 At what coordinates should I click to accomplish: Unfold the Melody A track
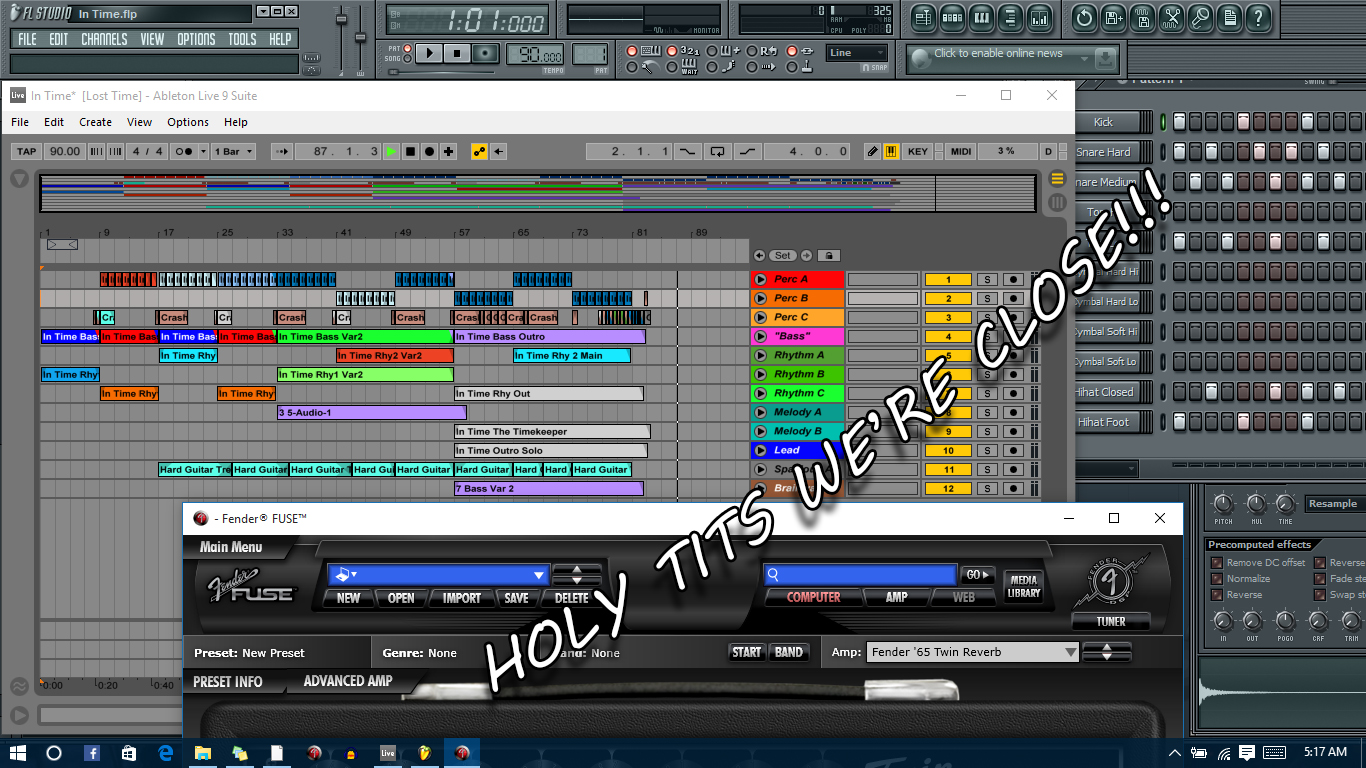click(x=760, y=412)
